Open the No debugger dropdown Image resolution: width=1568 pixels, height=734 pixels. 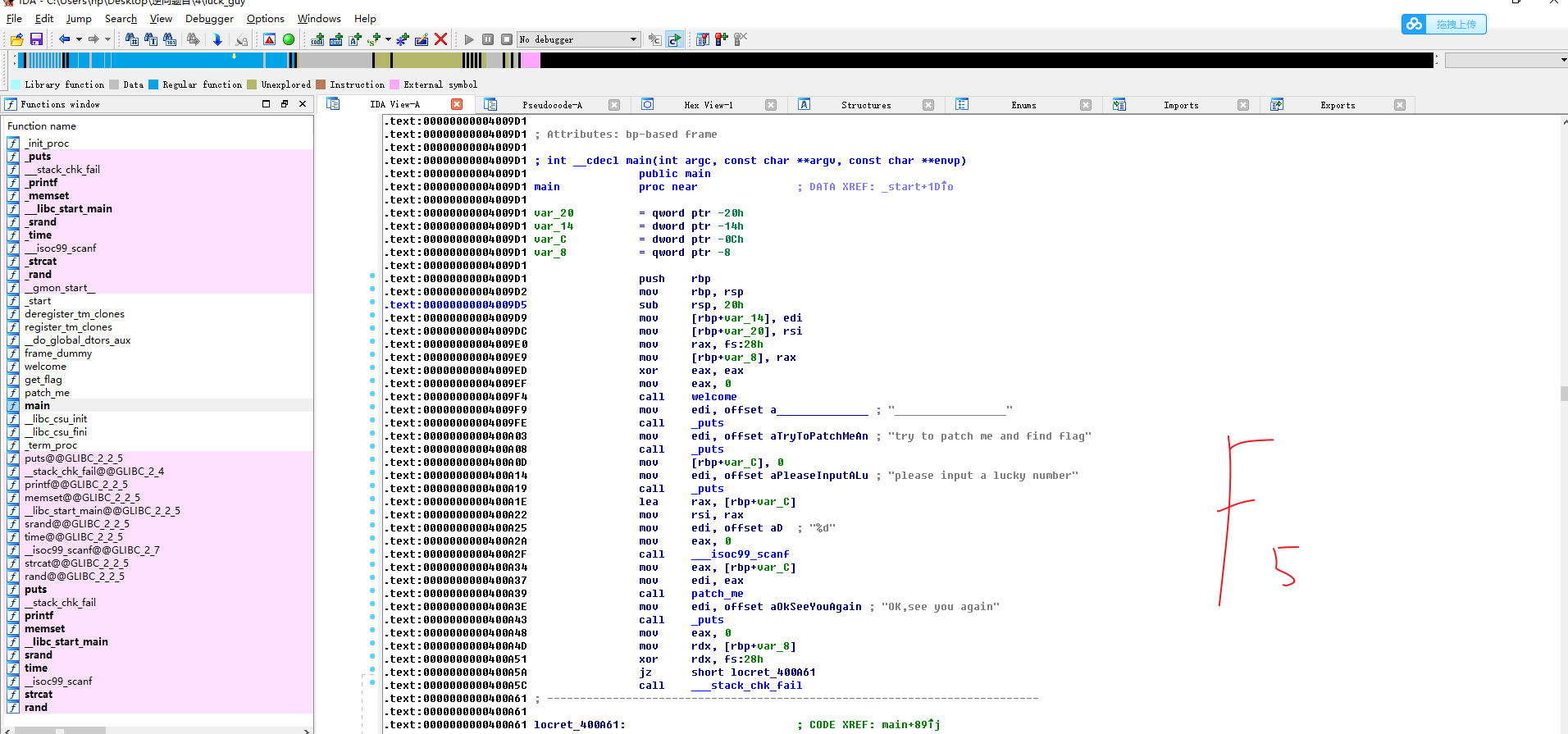[633, 39]
